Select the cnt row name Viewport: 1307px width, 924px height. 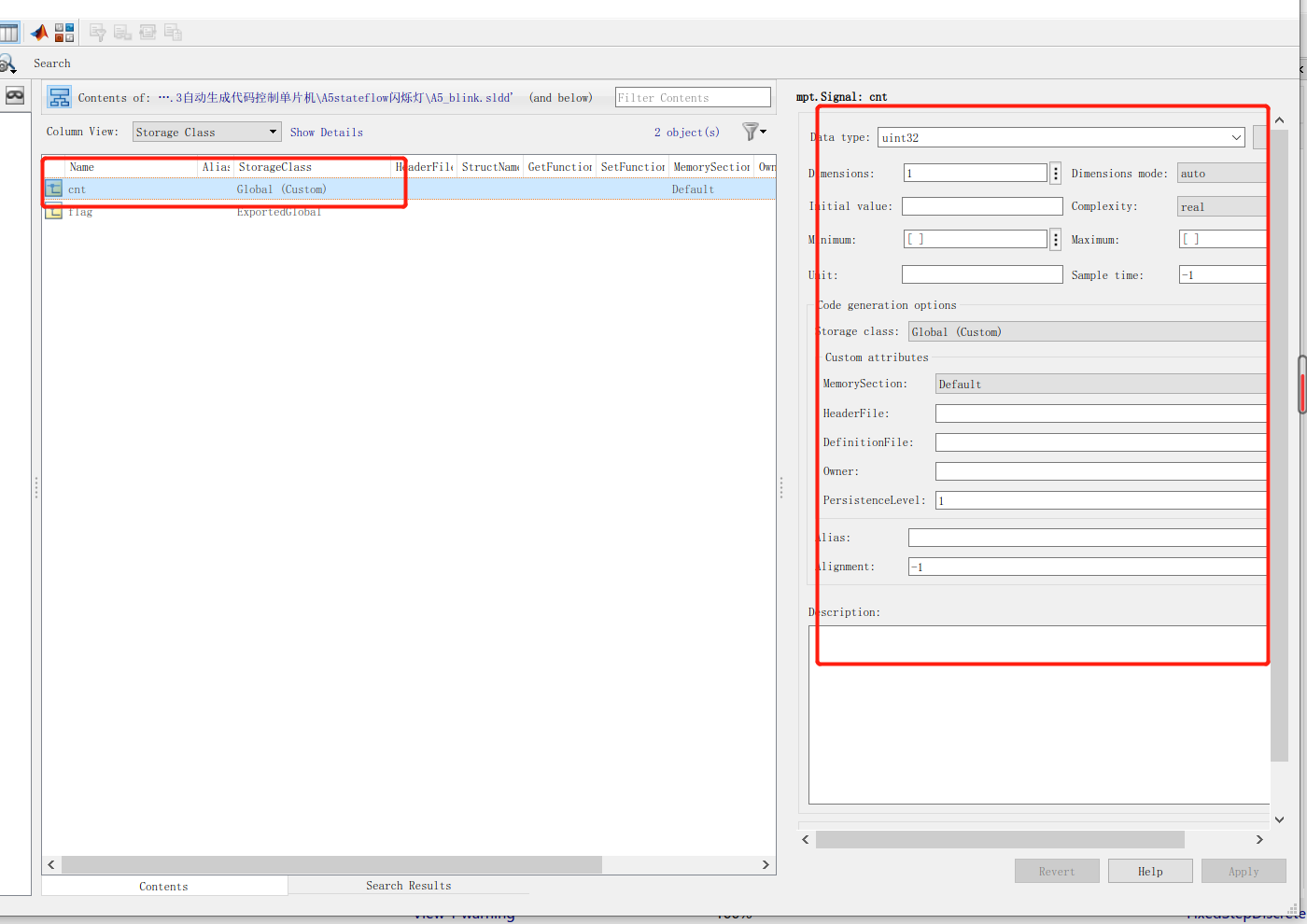click(x=77, y=189)
